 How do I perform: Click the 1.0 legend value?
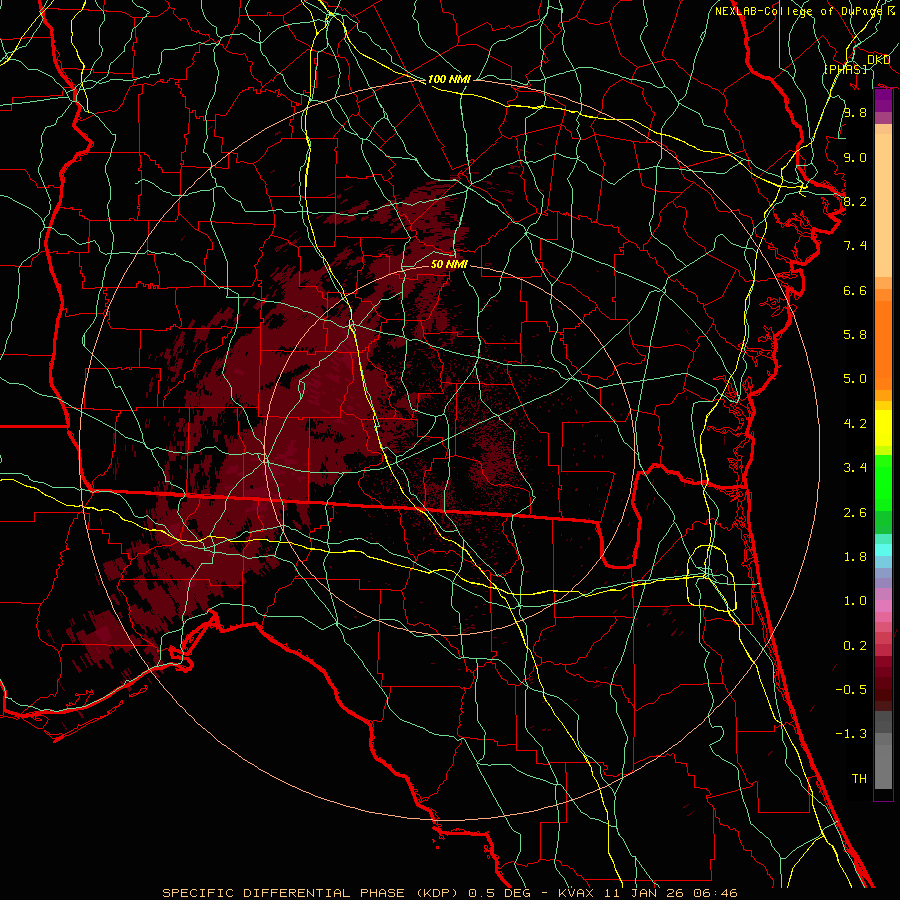[x=855, y=601]
